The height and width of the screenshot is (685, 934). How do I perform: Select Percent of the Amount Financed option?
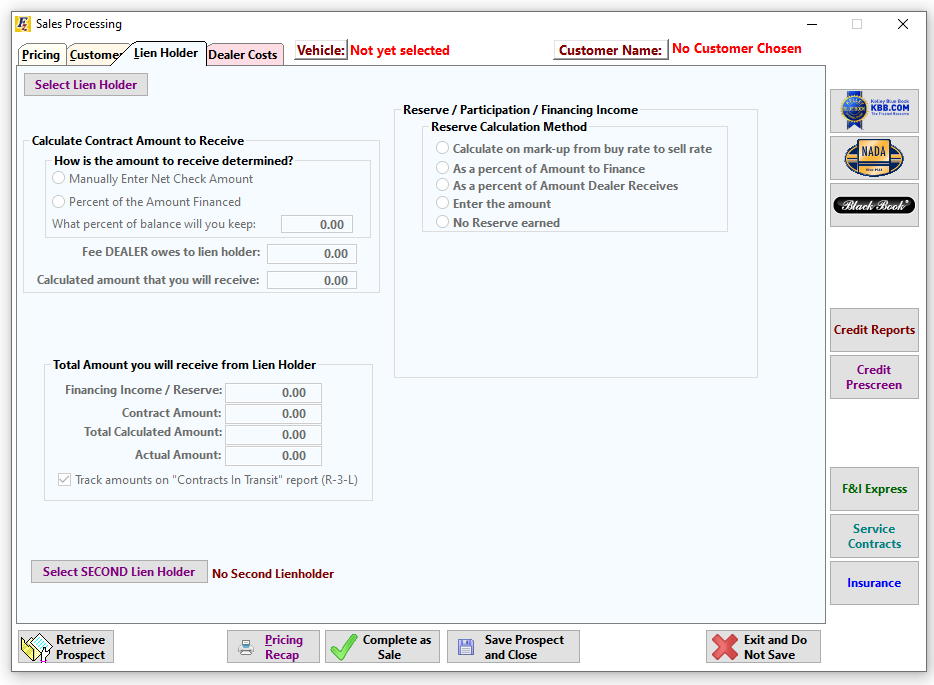(58, 201)
